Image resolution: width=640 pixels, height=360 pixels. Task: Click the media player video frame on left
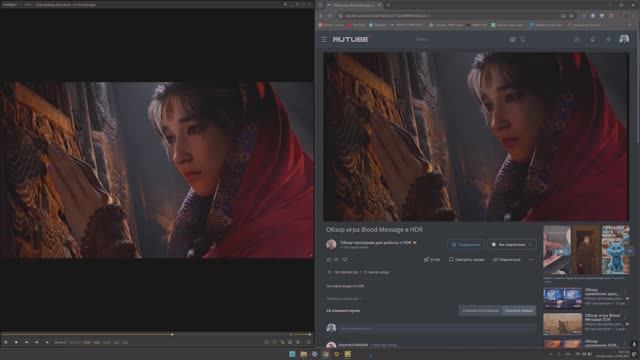[x=157, y=170]
